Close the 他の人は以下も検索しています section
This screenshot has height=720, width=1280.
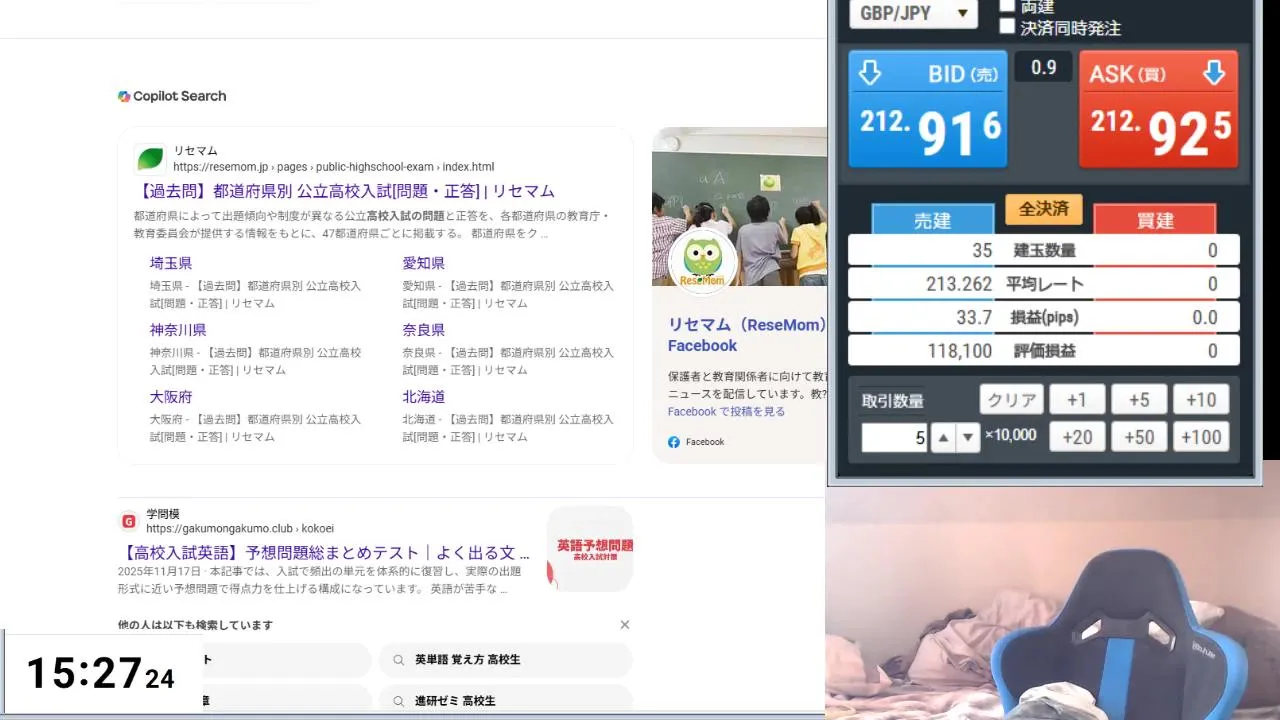coord(625,625)
